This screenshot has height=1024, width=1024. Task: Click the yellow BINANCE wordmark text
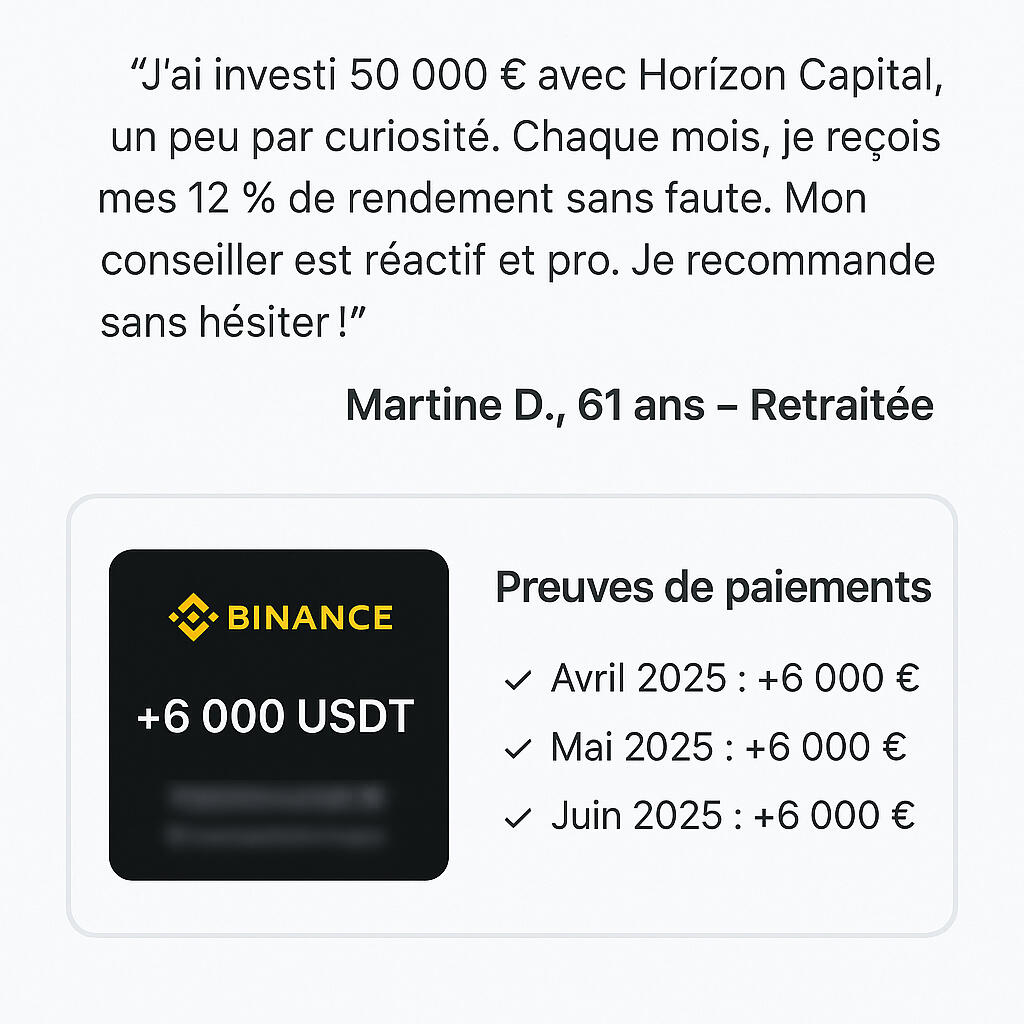[x=310, y=618]
